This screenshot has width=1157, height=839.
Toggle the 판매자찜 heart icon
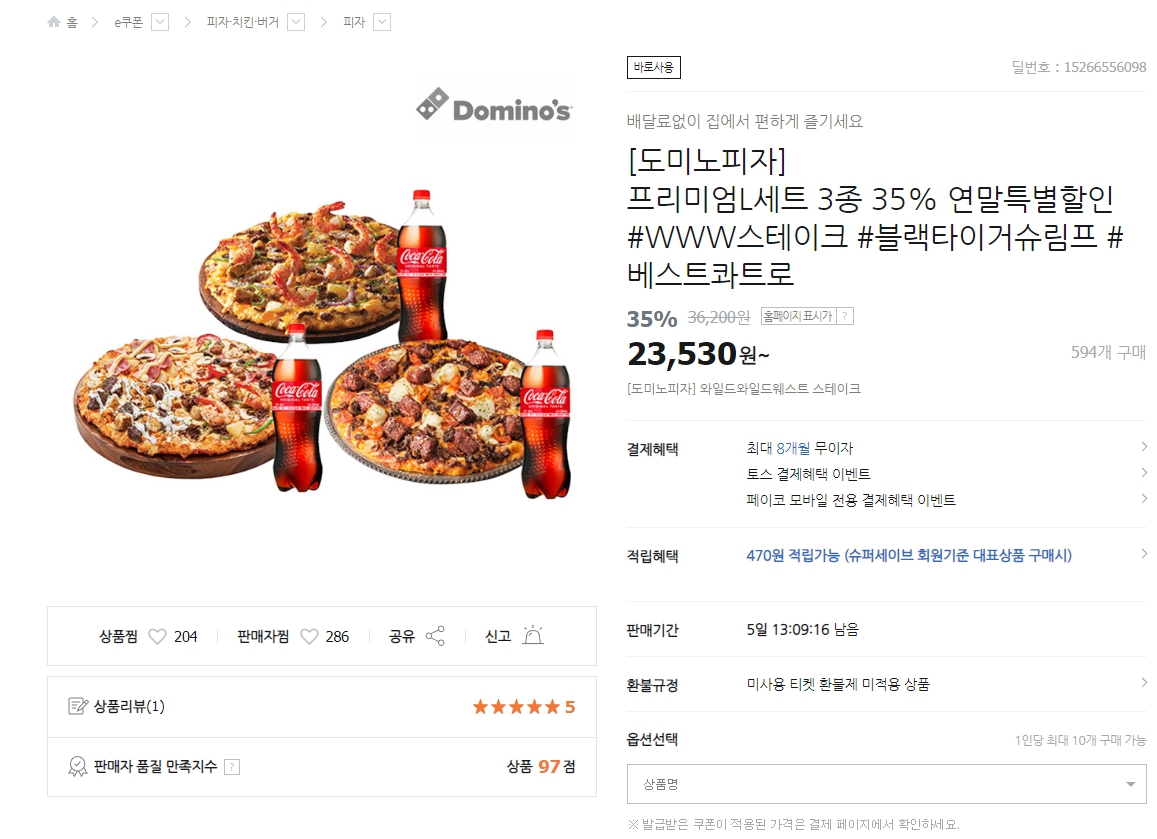coord(309,636)
